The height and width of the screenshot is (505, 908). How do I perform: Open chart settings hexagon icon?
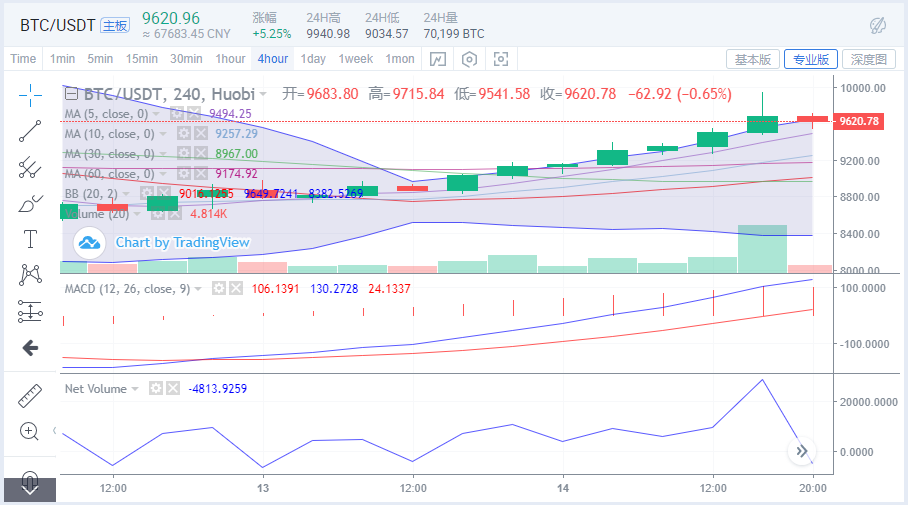[469, 59]
